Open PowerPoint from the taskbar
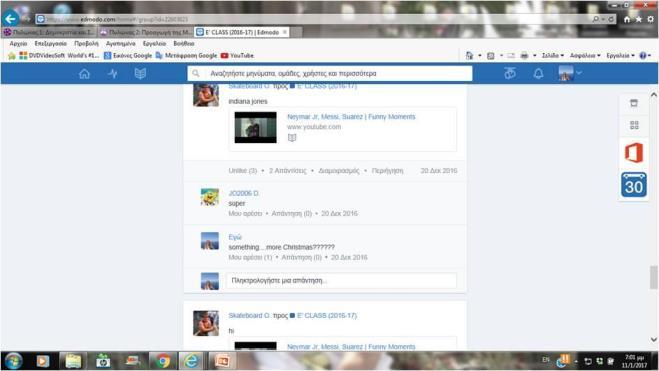This screenshot has height=371, width=659. (221, 361)
